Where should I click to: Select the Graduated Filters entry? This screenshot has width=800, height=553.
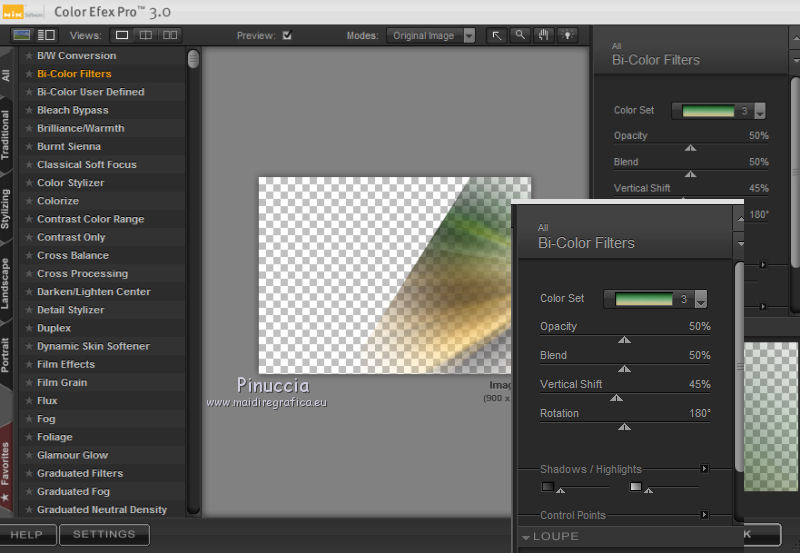[x=80, y=473]
